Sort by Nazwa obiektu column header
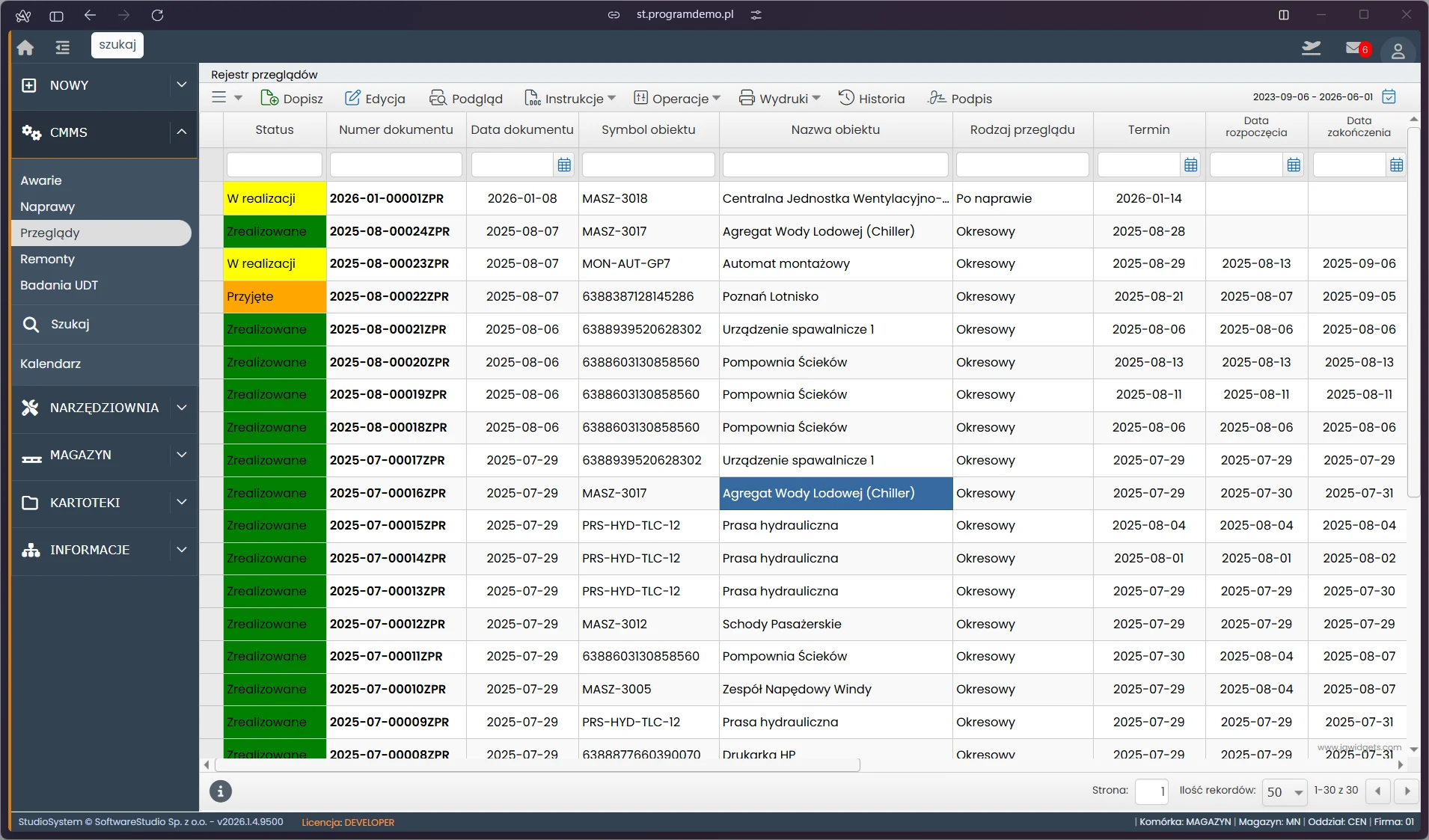This screenshot has height=840, width=1429. click(835, 129)
